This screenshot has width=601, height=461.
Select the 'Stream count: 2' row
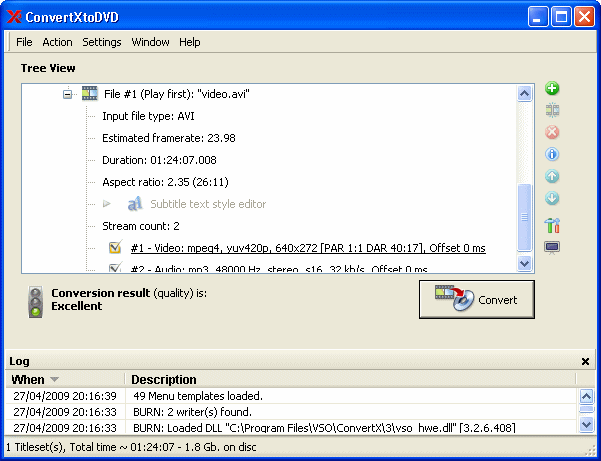[x=141, y=226]
